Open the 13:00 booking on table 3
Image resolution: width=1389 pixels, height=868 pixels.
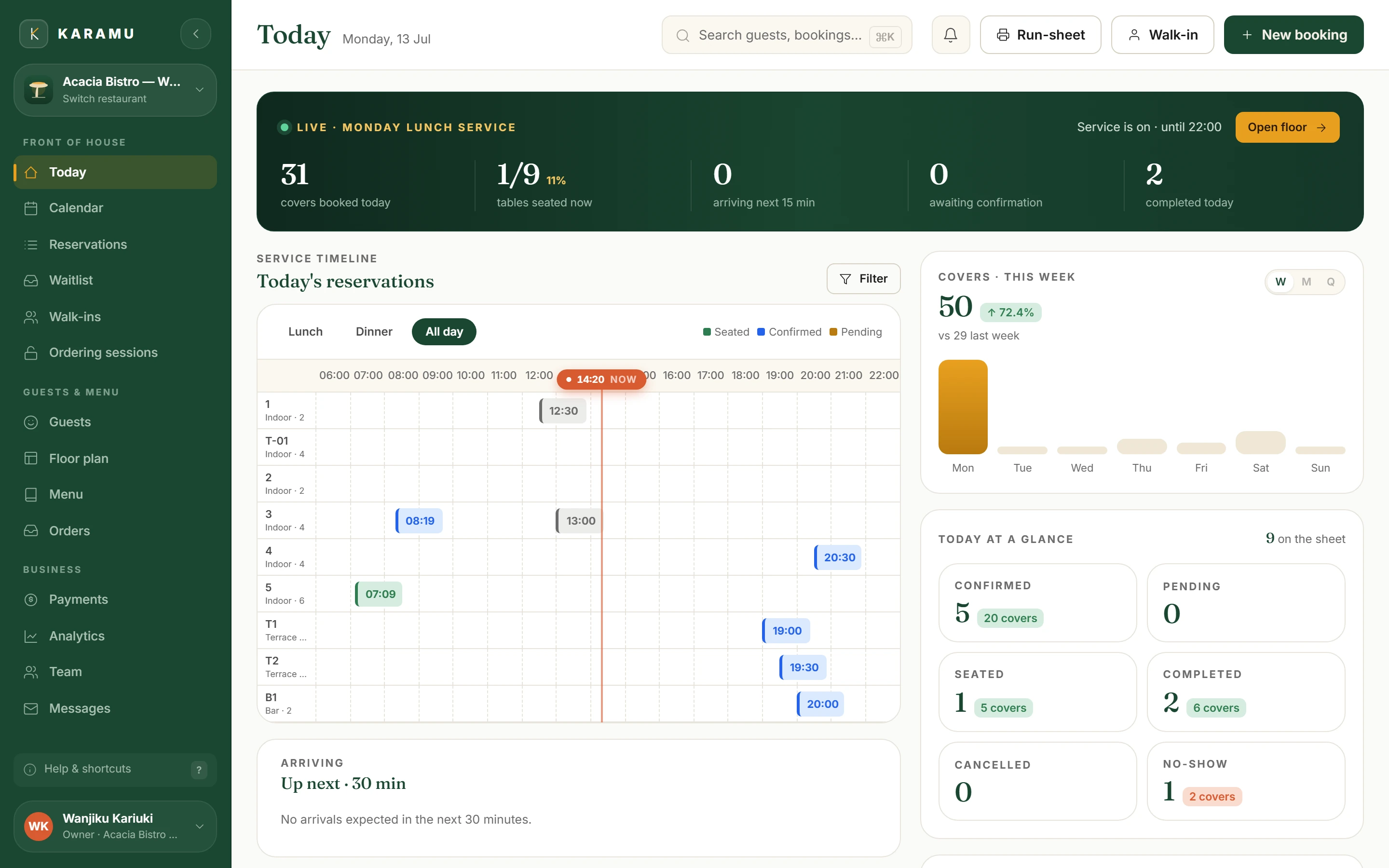click(x=579, y=521)
